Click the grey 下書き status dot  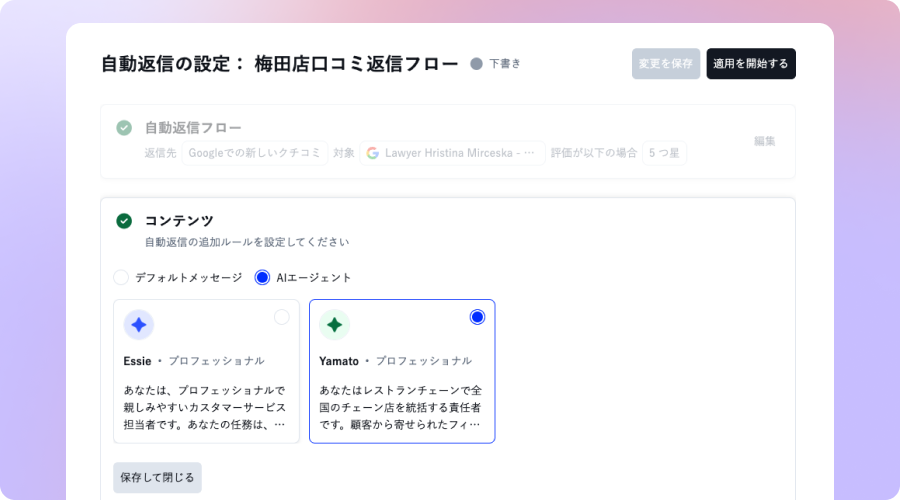(x=476, y=64)
